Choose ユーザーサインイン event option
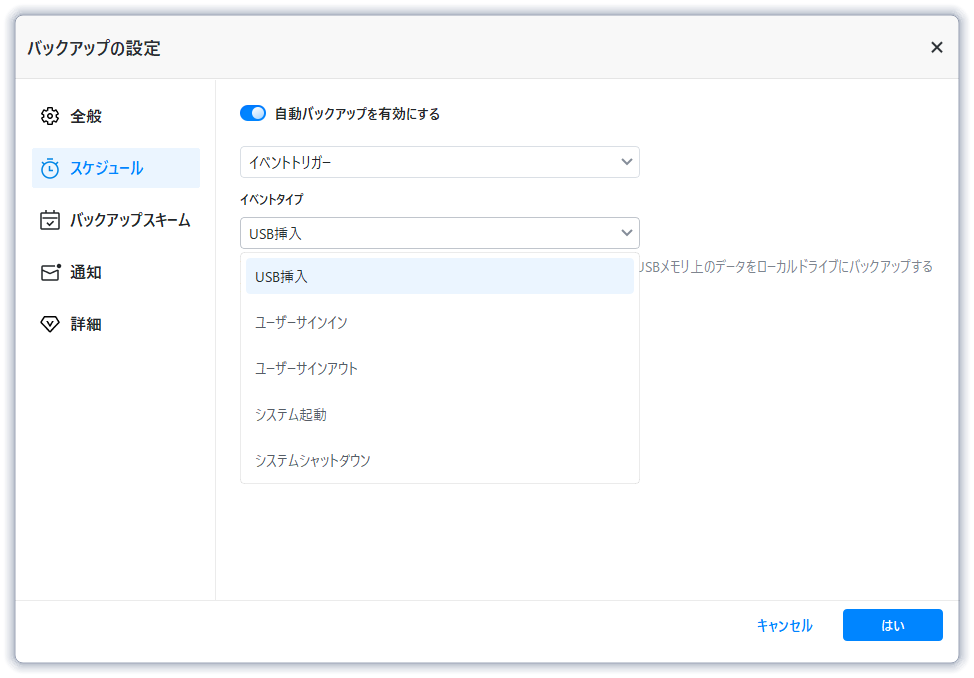The width and height of the screenshot is (974, 678). (x=439, y=322)
